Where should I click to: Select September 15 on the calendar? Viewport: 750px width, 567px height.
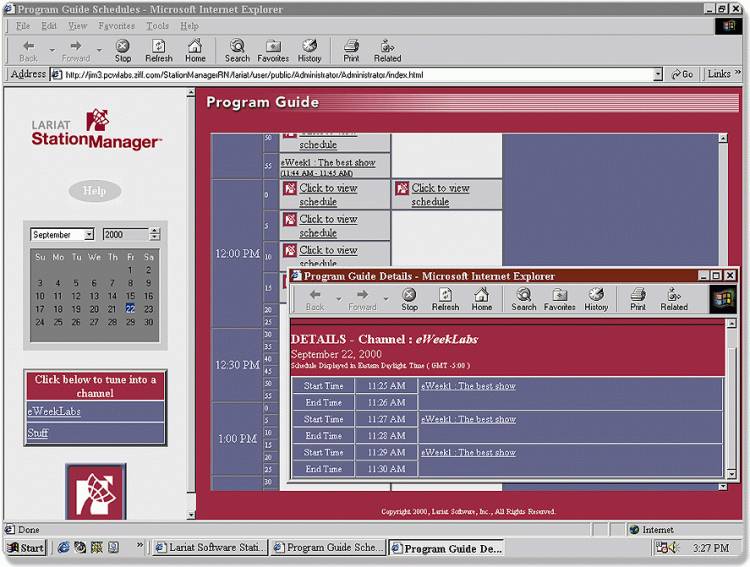tap(130, 296)
